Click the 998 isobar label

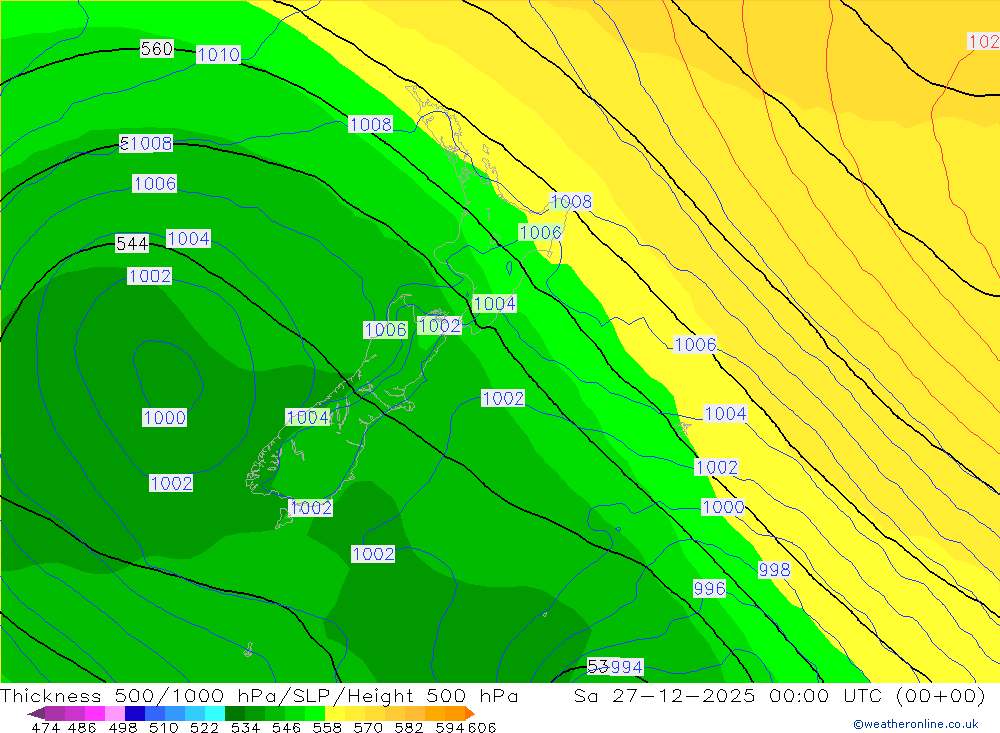coord(774,570)
